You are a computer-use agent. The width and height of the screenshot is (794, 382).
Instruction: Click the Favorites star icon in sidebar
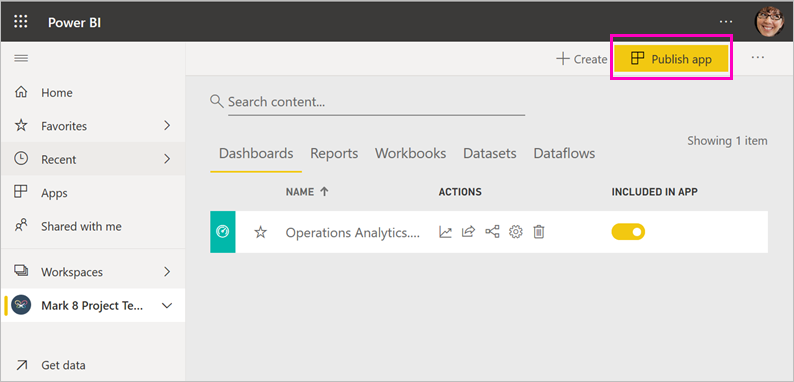coord(21,126)
